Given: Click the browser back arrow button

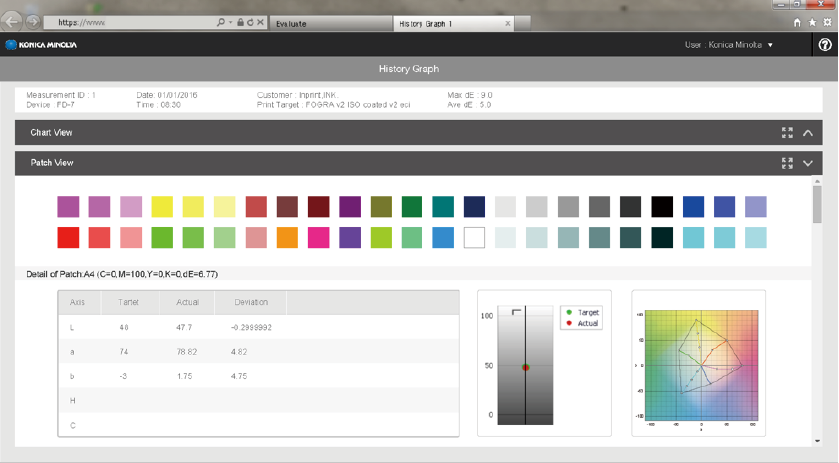Looking at the screenshot, I should (x=14, y=21).
